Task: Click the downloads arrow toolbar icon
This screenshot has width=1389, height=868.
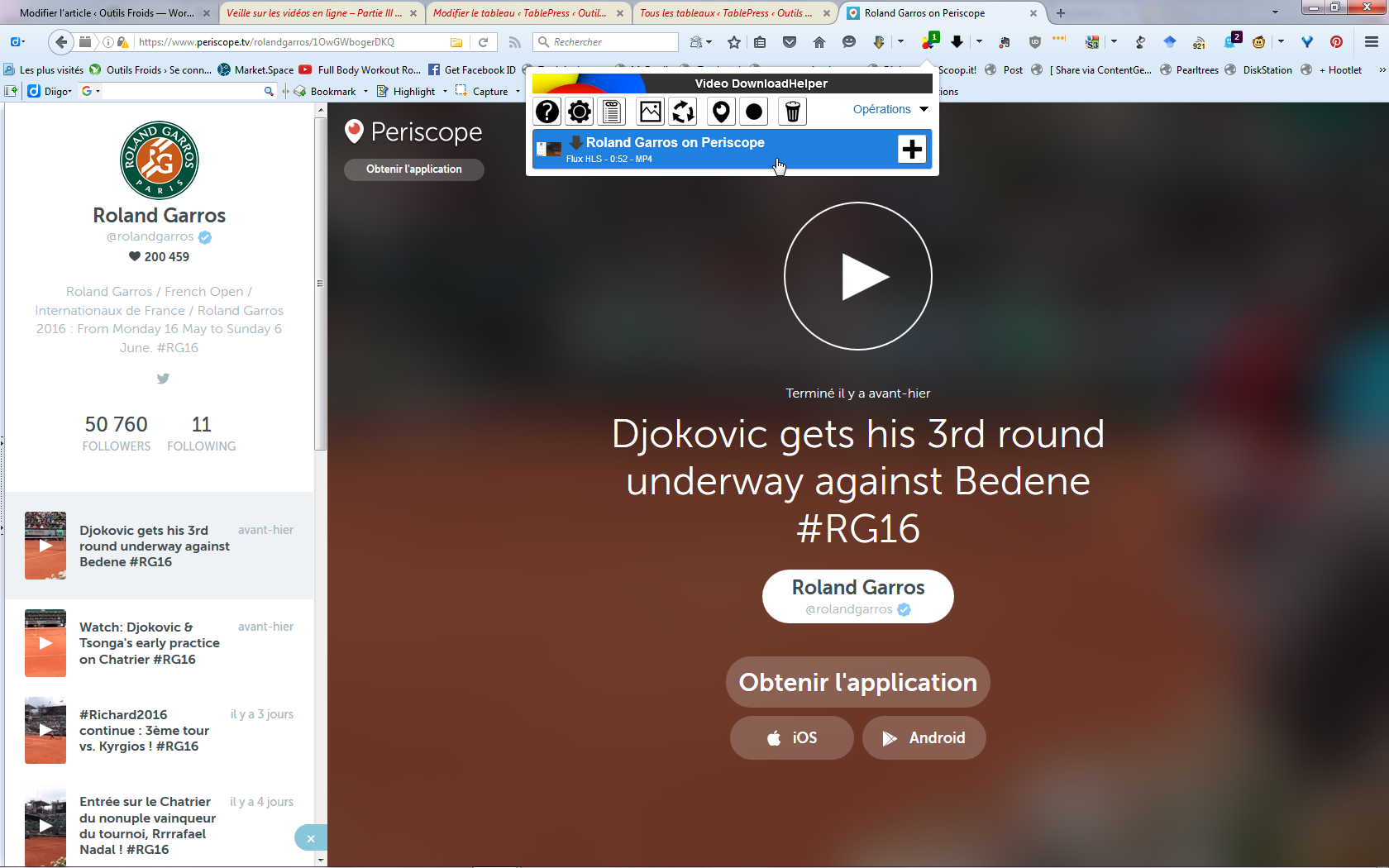Action: [957, 42]
